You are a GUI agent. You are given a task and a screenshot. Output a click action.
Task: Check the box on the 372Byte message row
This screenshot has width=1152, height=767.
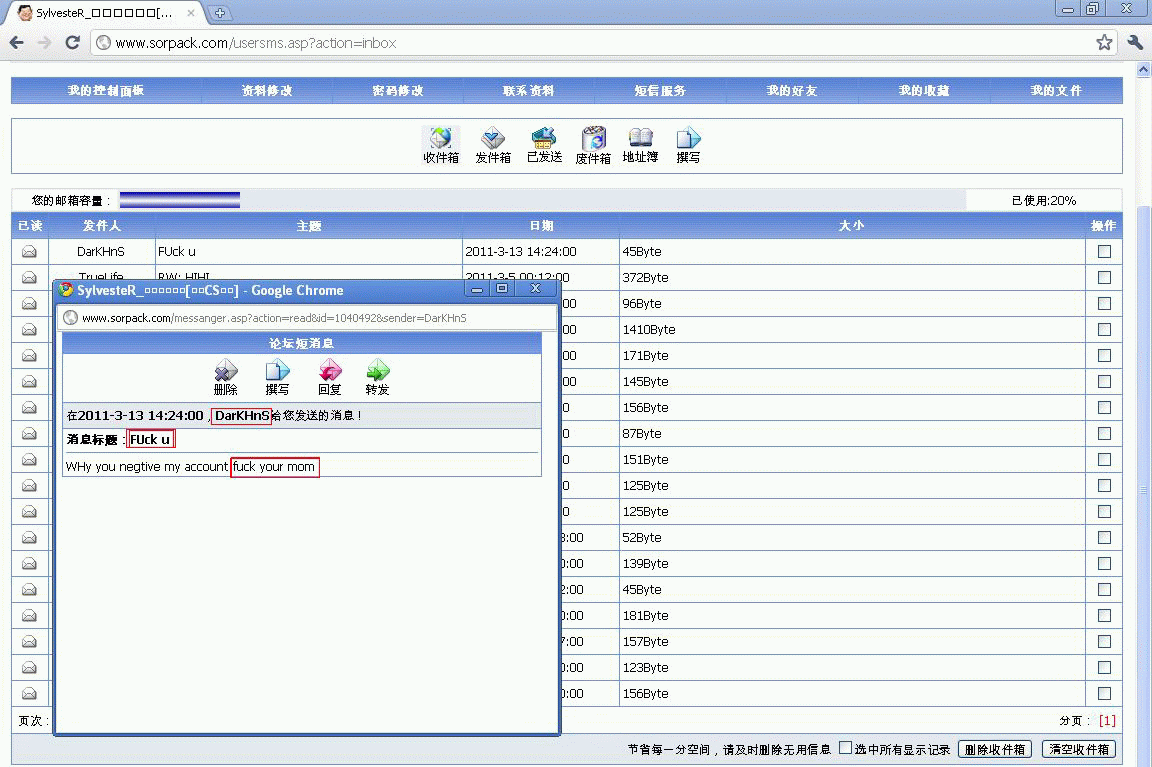[1104, 278]
